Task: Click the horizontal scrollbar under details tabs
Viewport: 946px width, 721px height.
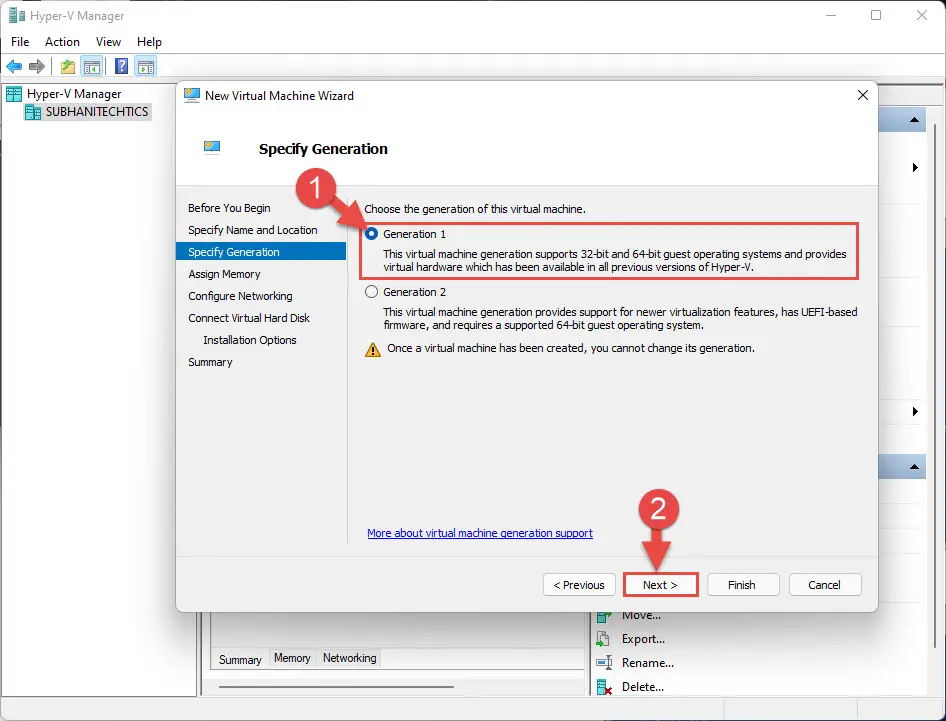Action: pyautogui.click(x=336, y=687)
